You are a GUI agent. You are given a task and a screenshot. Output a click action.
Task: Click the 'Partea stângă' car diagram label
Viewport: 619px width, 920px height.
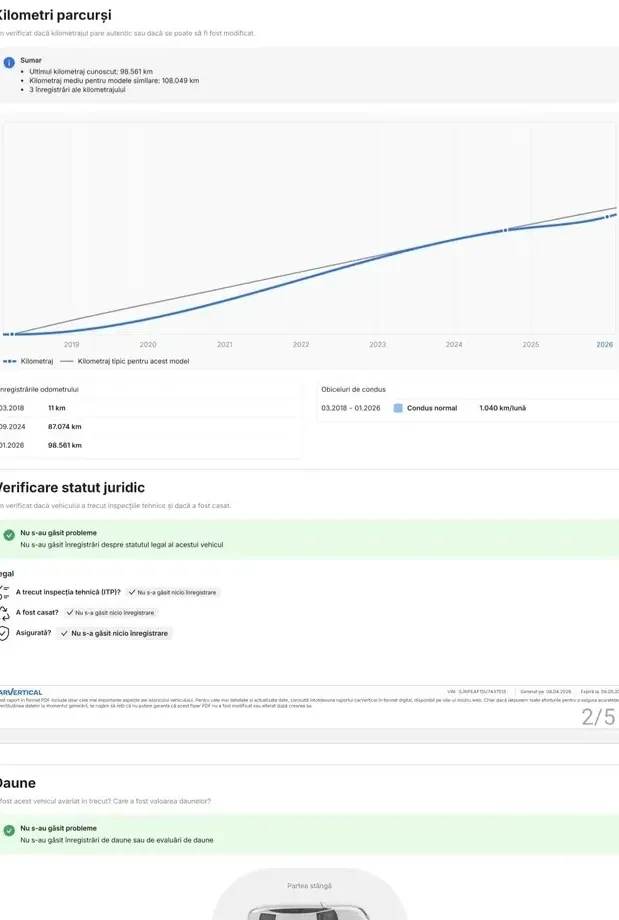pyautogui.click(x=309, y=886)
